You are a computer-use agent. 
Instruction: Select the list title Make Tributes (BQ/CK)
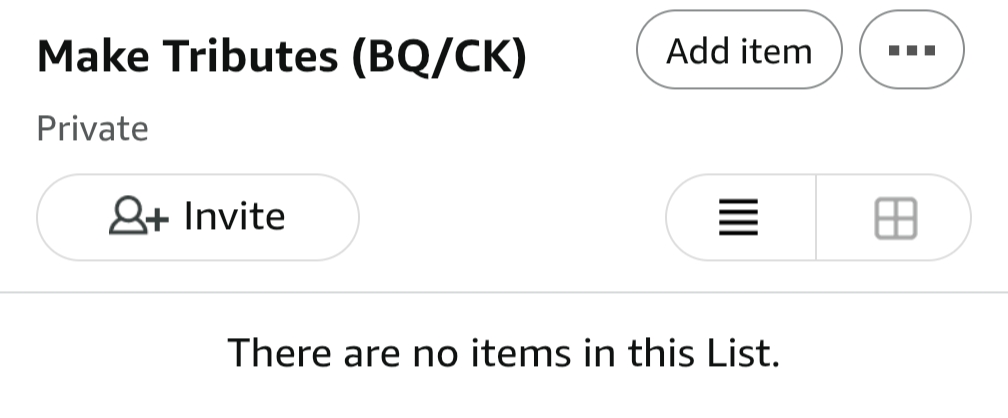281,57
